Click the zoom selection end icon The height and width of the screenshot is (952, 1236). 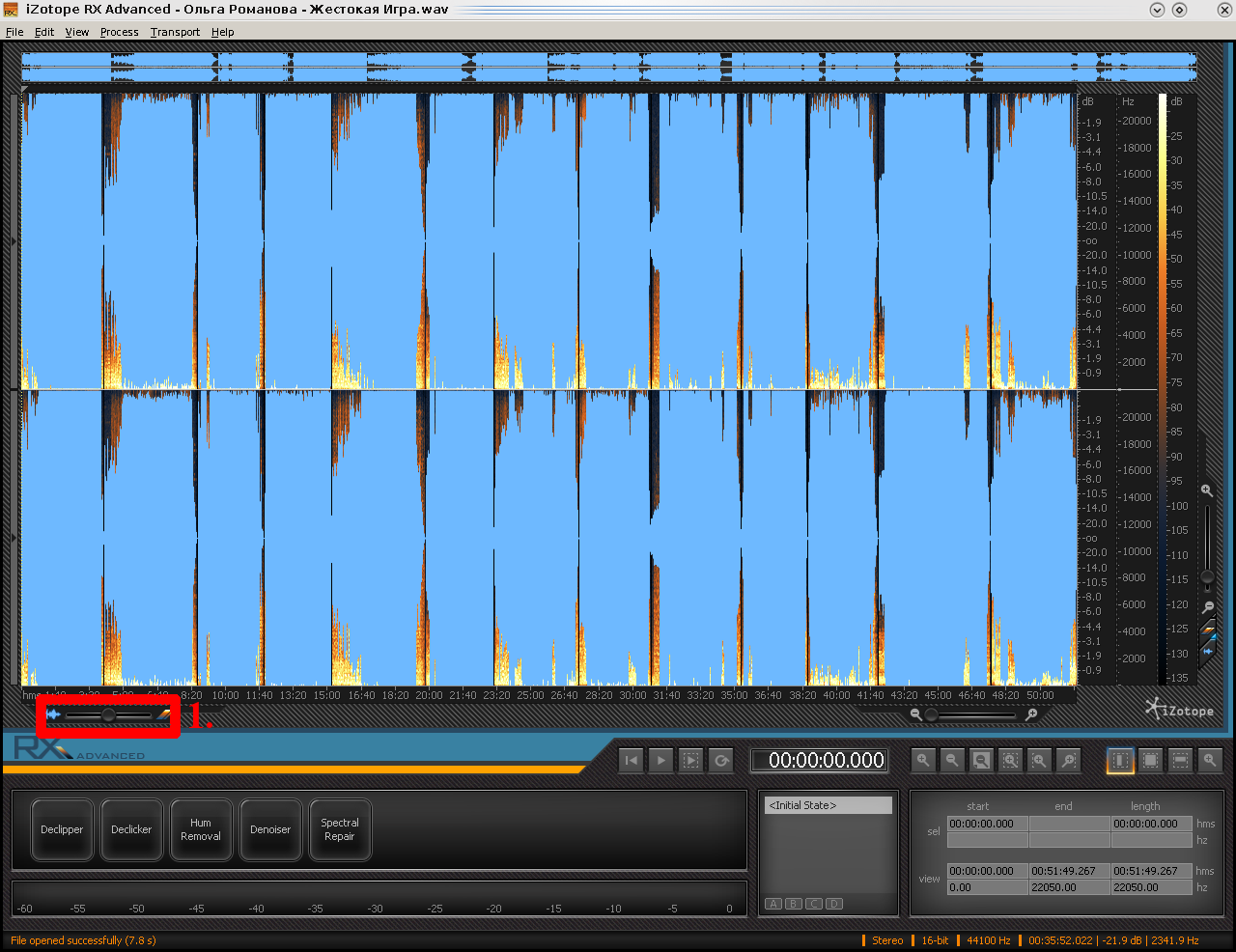coord(1068,761)
